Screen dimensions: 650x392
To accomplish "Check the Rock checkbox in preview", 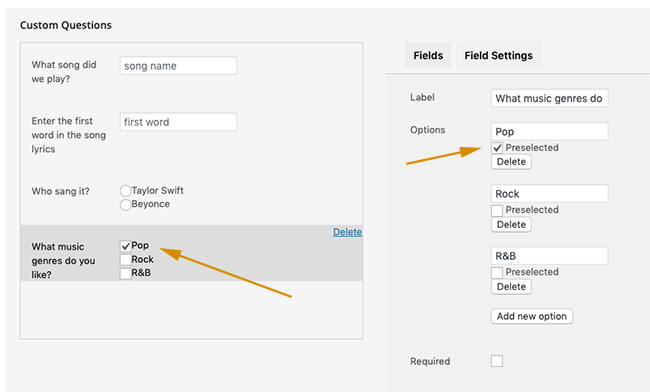I will (125, 260).
